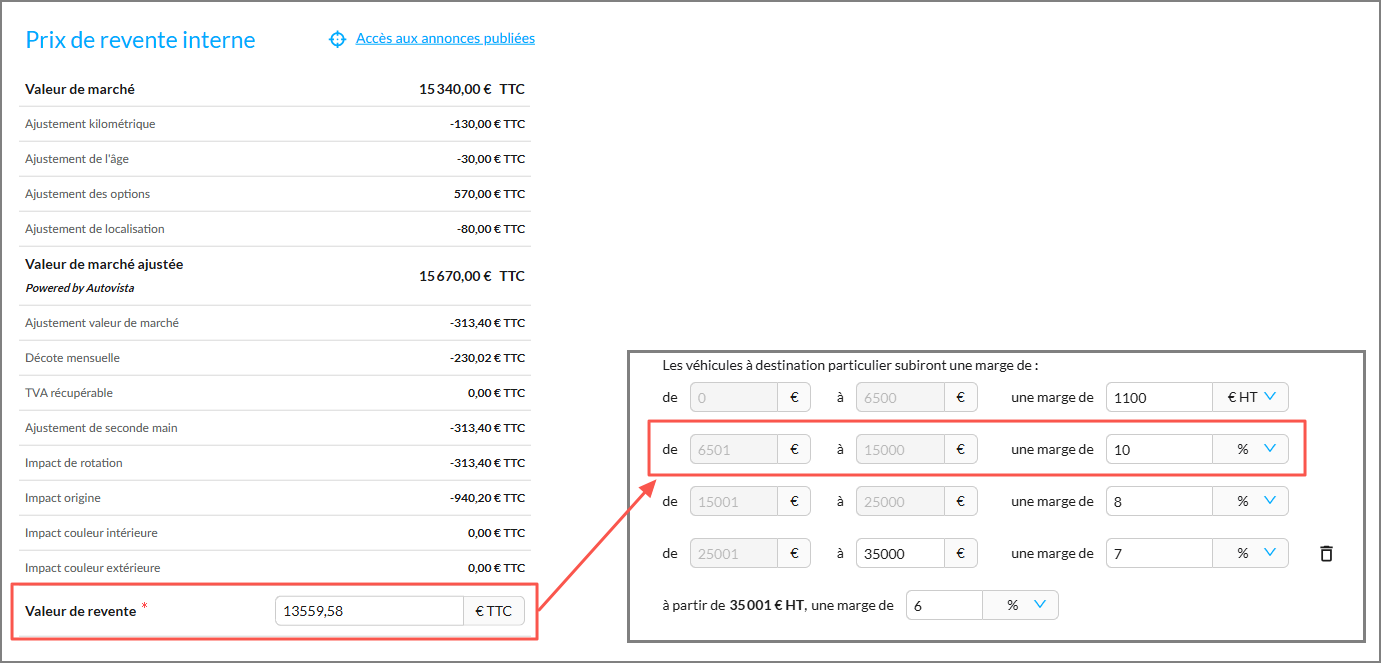Click the Ajustement kilométrique row label
The height and width of the screenshot is (663, 1381).
(x=90, y=124)
